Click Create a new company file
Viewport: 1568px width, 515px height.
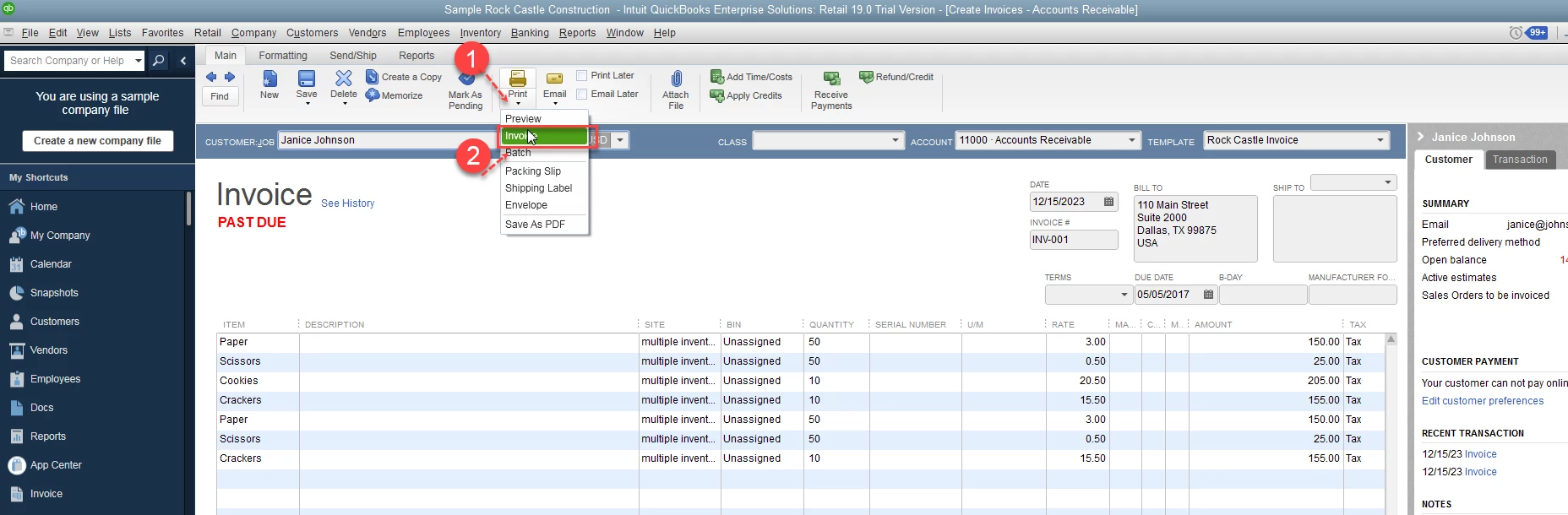[98, 141]
